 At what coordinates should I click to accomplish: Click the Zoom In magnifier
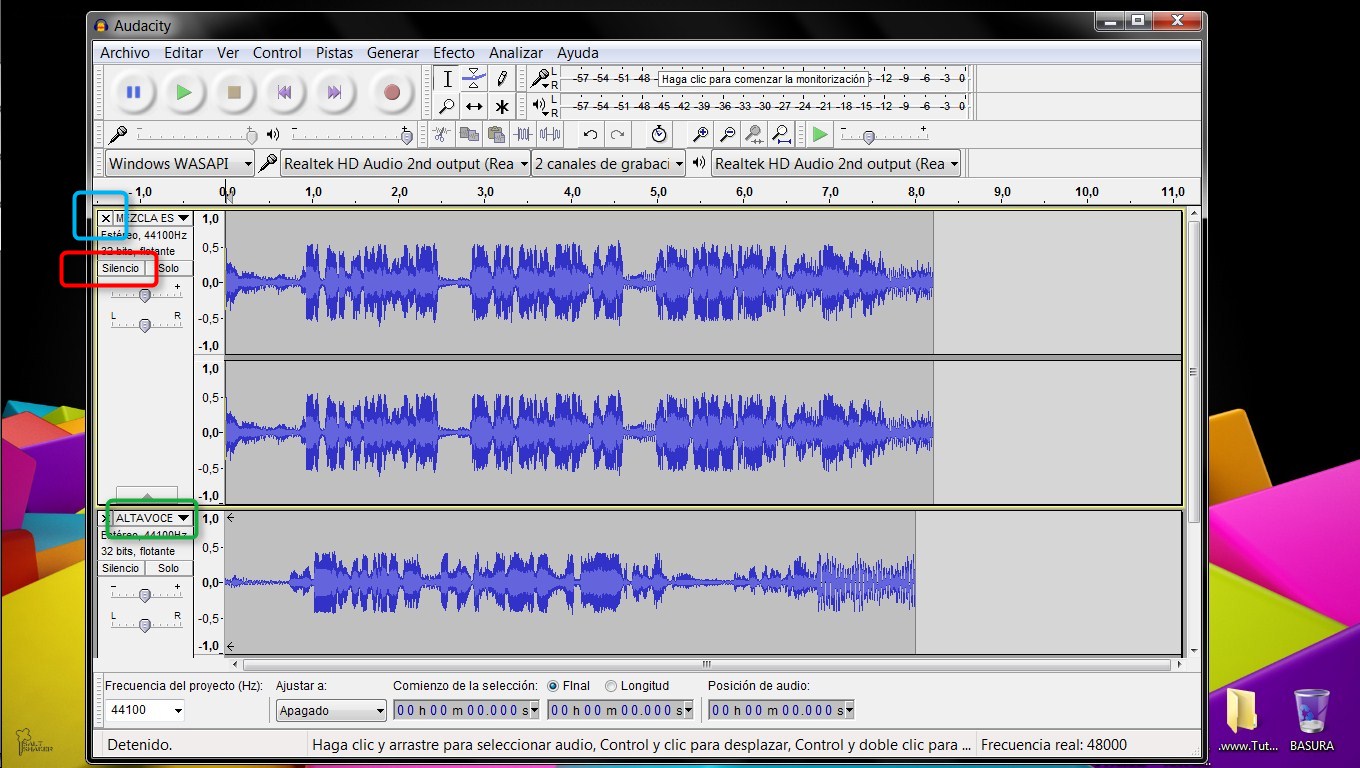(x=701, y=134)
